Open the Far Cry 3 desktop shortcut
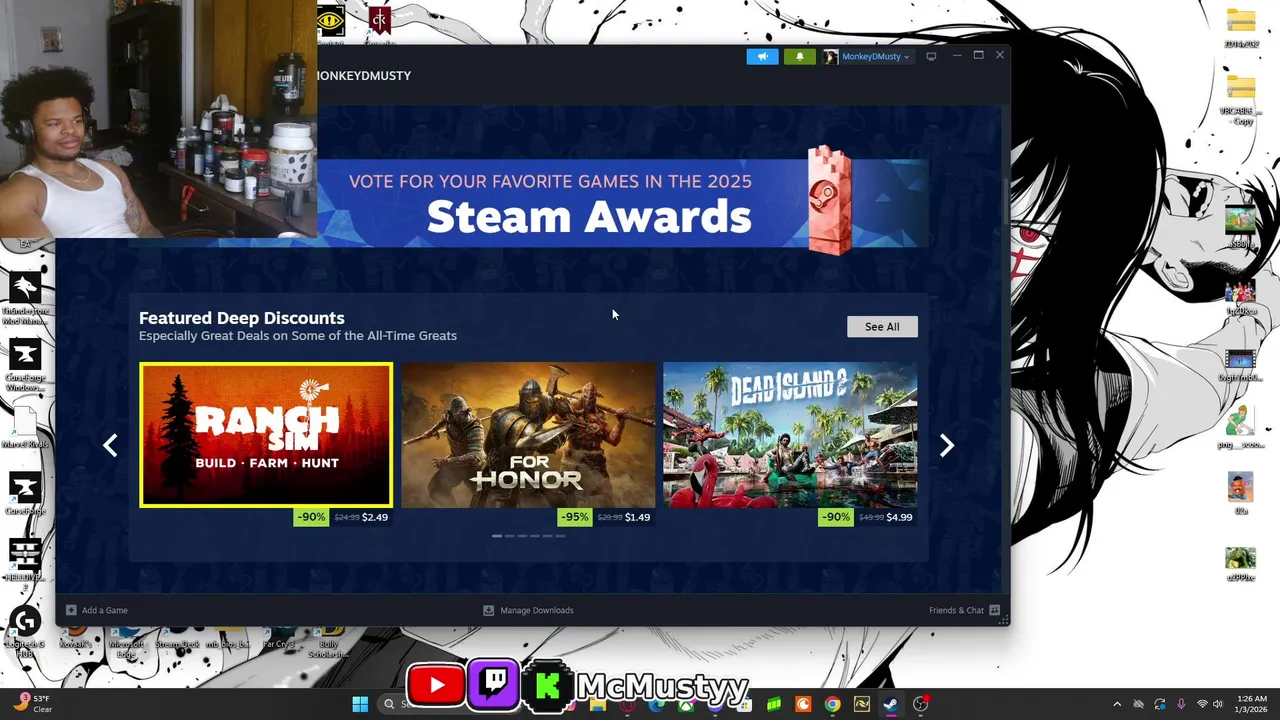The image size is (1280, 720). [x=279, y=640]
